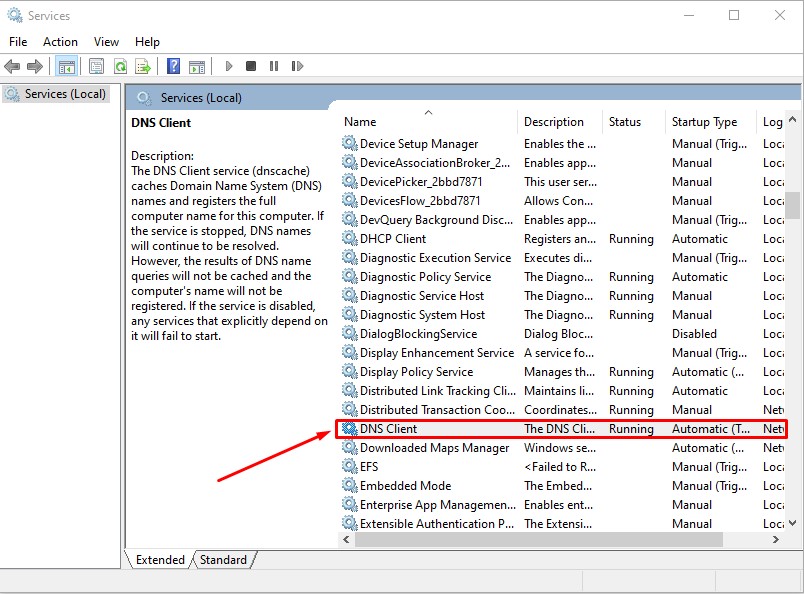The width and height of the screenshot is (804, 594).
Task: Sort list by Startup Type column header
Action: [704, 122]
